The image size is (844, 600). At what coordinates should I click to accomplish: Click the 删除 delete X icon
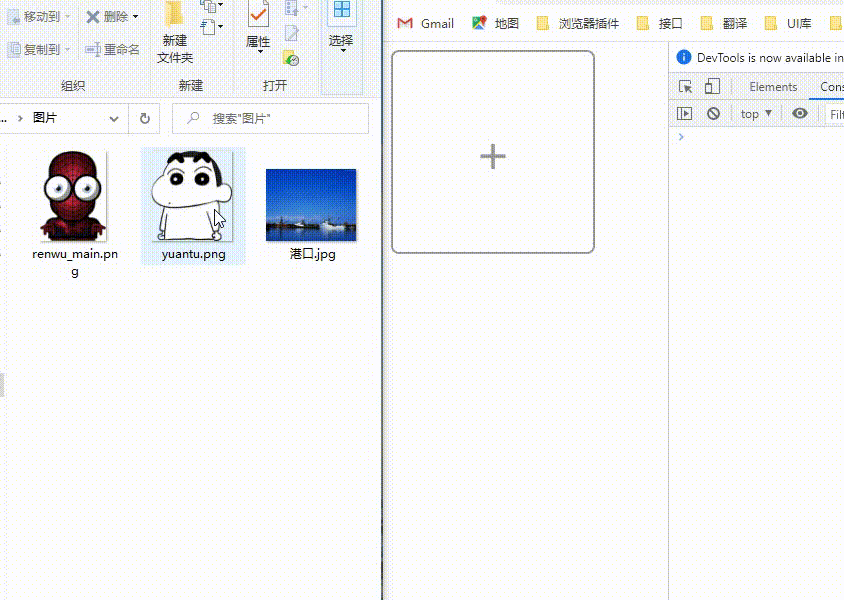click(x=93, y=17)
